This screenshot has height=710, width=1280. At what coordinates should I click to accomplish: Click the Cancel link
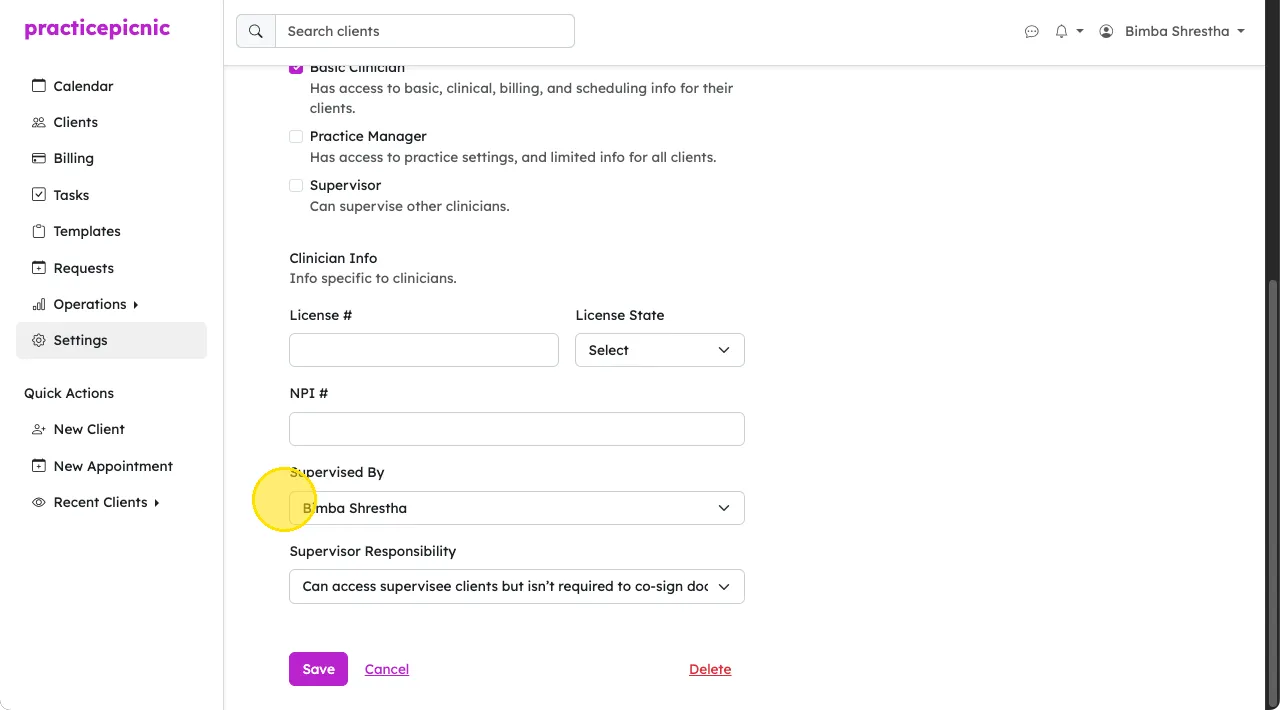[x=387, y=669]
